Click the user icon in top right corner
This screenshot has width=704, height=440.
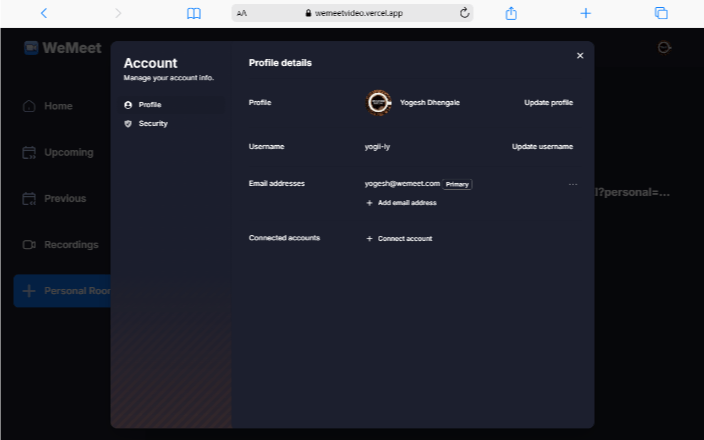(665, 47)
